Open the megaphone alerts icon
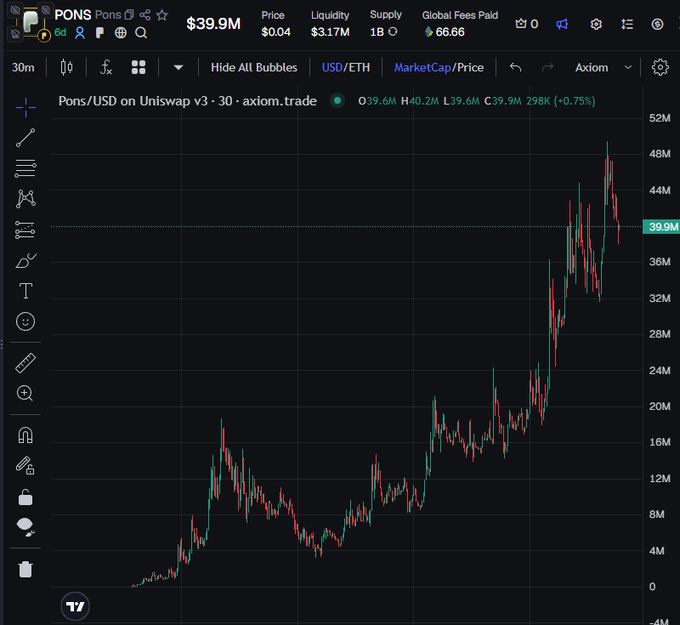Screen dimensions: 680x625 (x=562, y=24)
